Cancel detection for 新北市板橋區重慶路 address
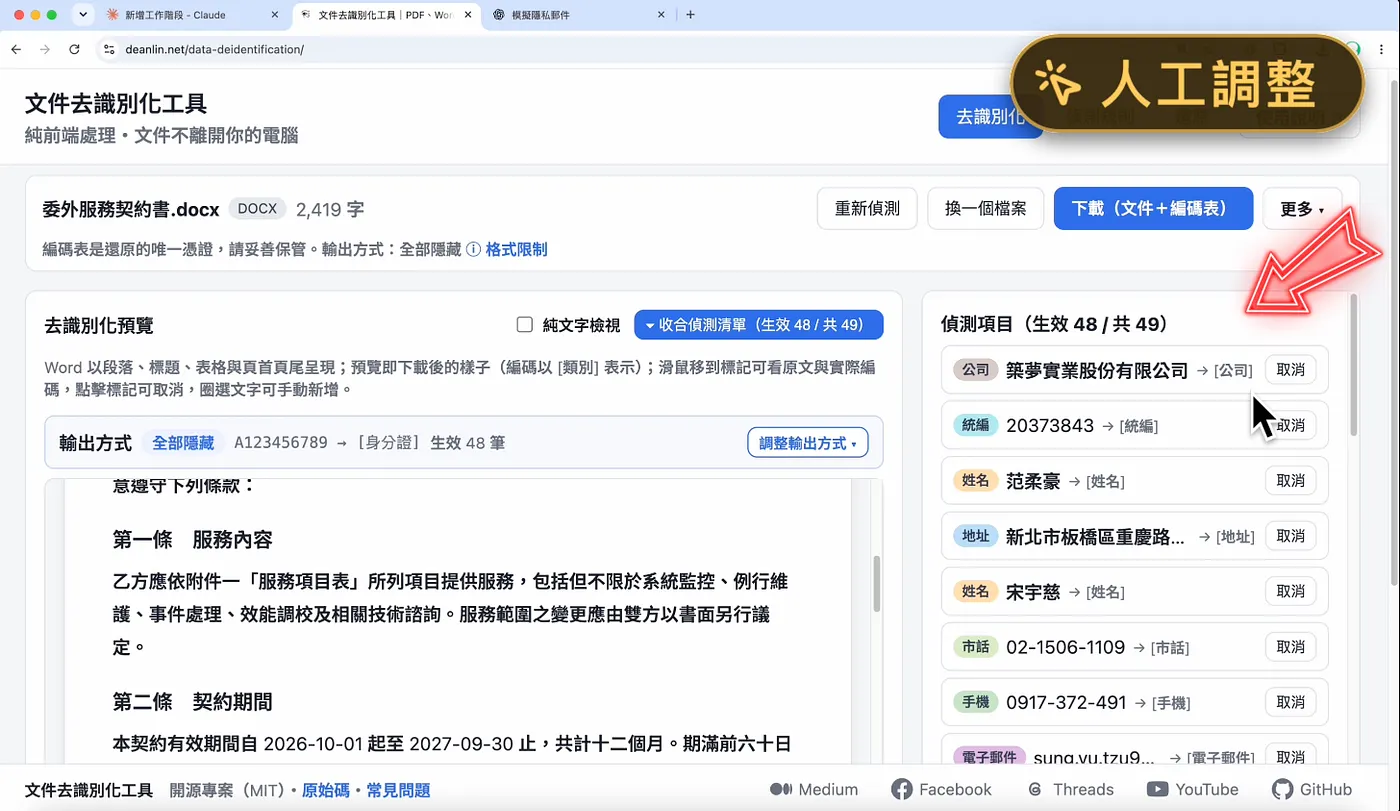This screenshot has height=811, width=1400. click(1291, 536)
